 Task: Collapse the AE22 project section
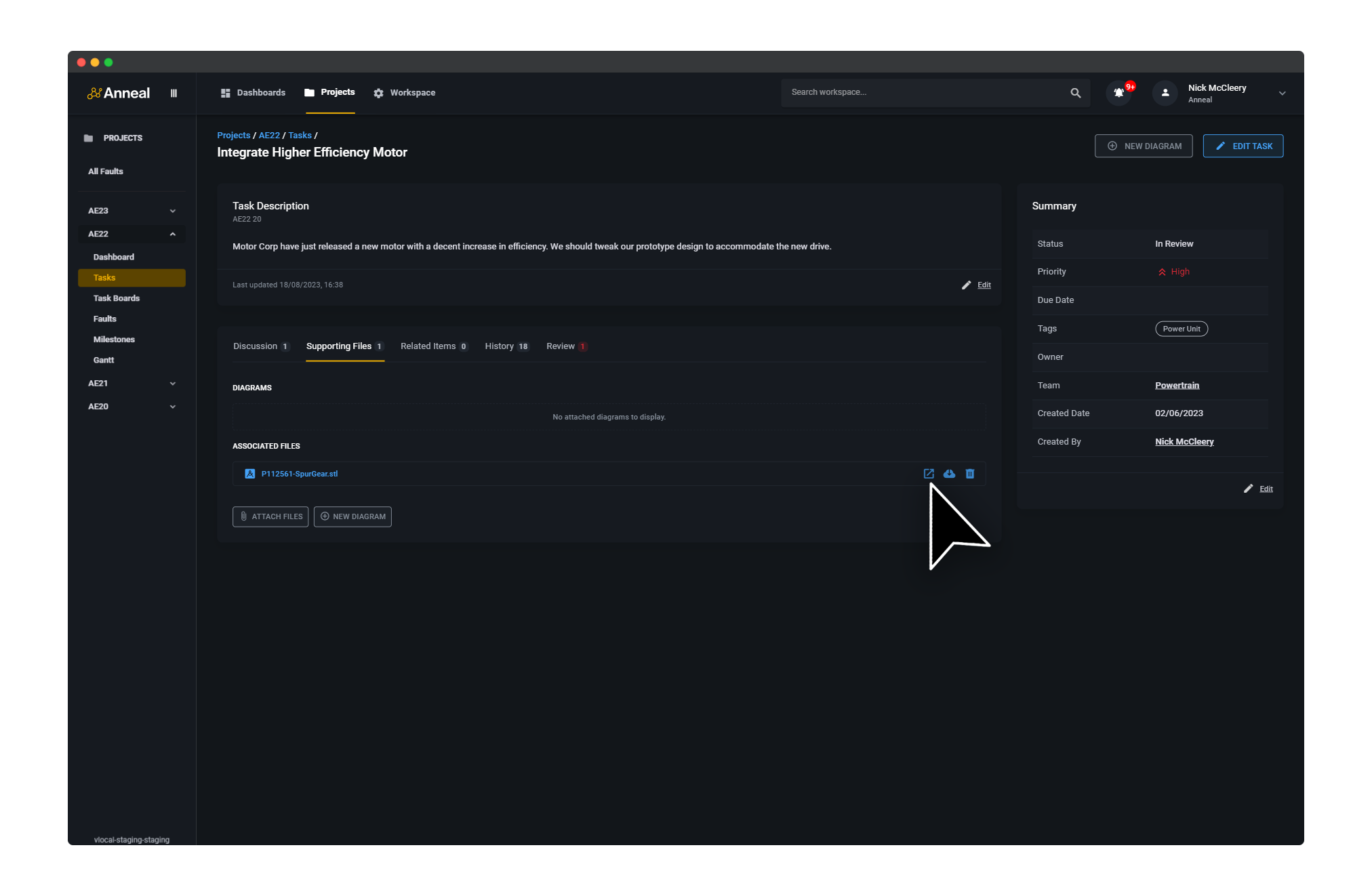tap(172, 234)
